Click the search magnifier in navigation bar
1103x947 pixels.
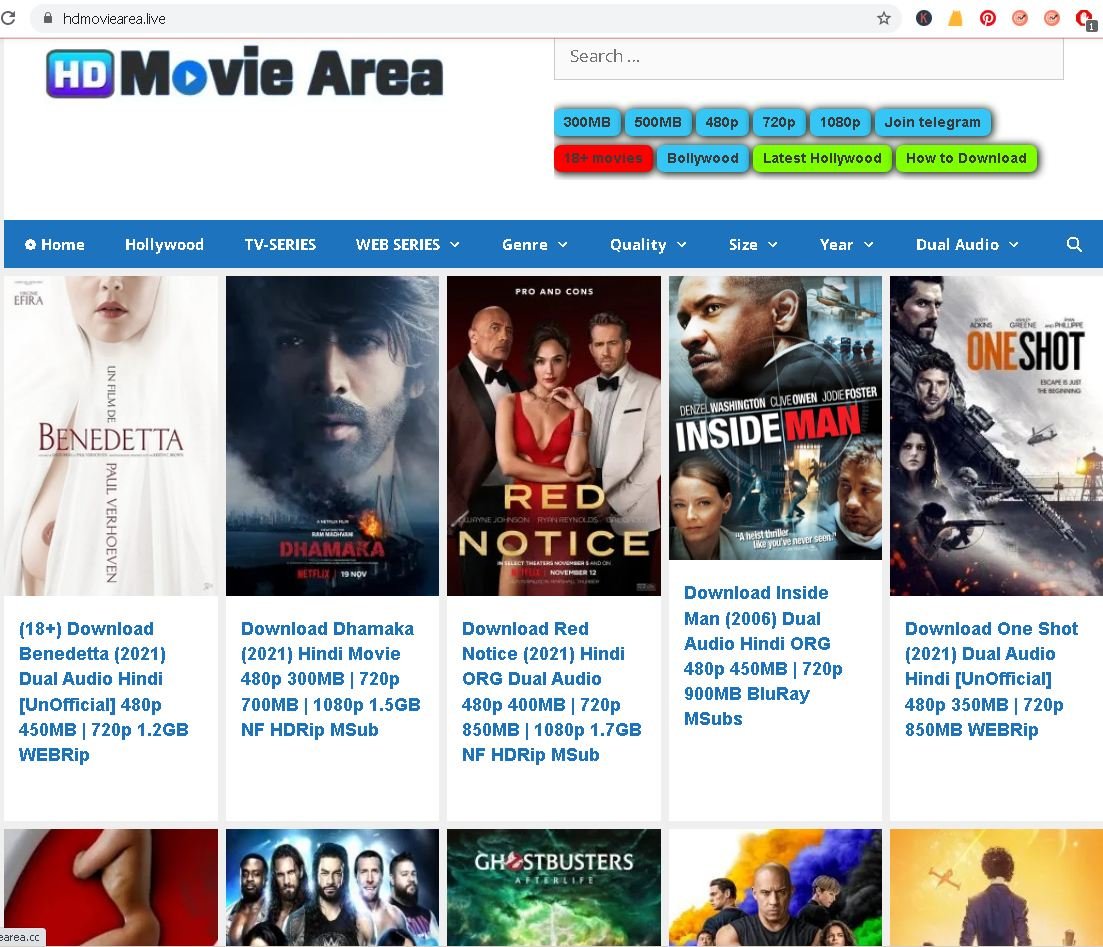click(1073, 244)
